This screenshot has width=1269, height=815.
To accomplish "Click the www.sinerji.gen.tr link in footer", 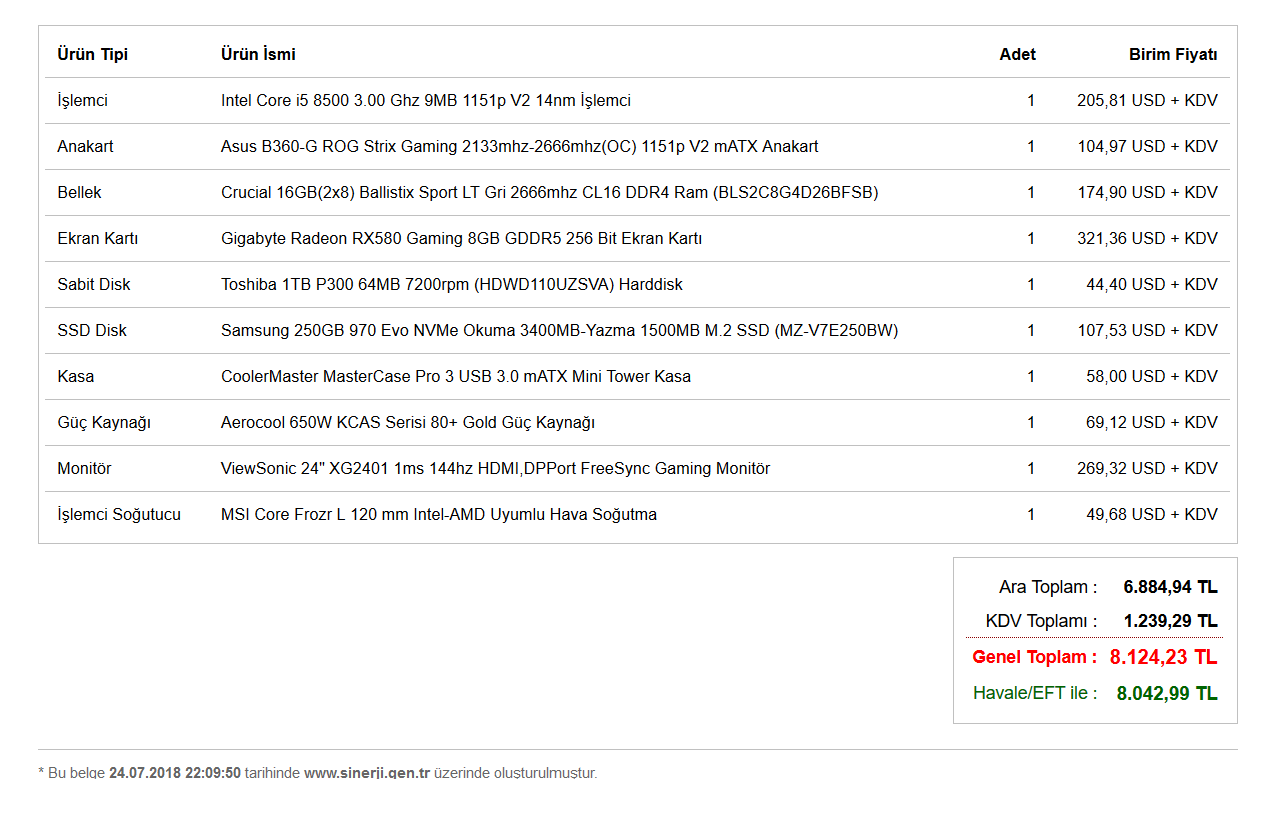I will (x=367, y=773).
